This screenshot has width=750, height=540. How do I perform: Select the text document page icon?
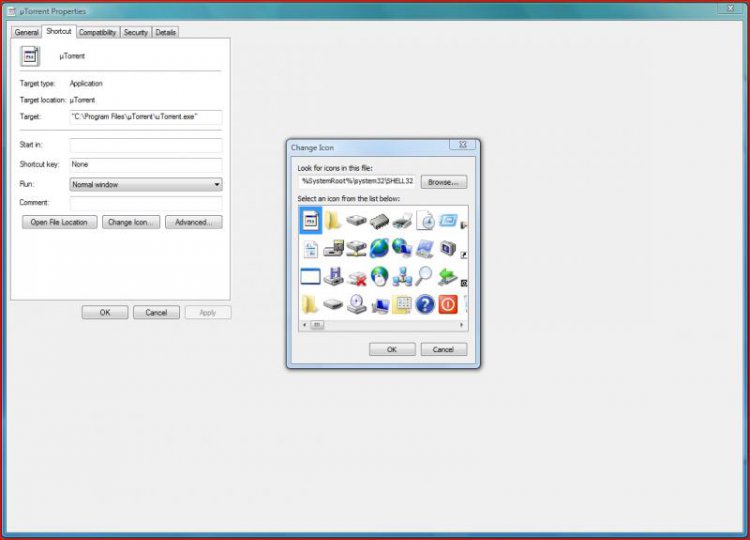[x=310, y=249]
